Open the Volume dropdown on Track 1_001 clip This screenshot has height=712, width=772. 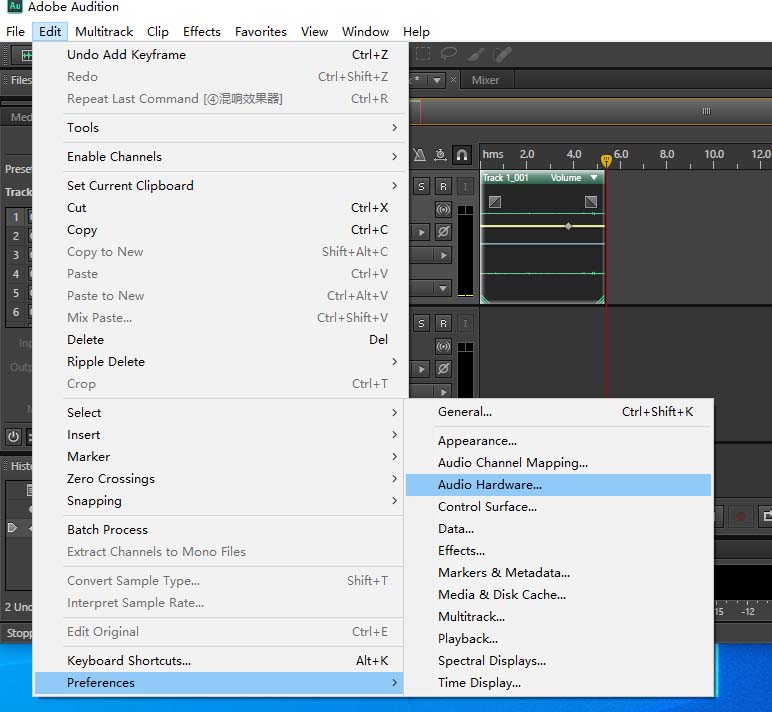pos(594,178)
